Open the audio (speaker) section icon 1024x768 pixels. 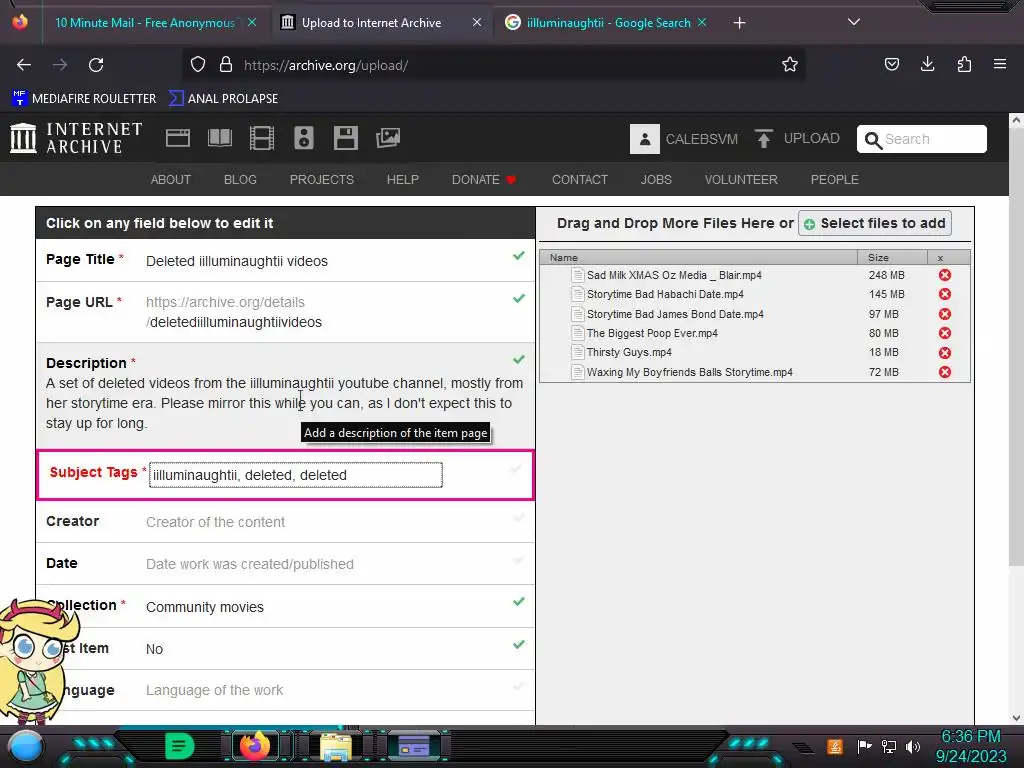[x=304, y=138]
